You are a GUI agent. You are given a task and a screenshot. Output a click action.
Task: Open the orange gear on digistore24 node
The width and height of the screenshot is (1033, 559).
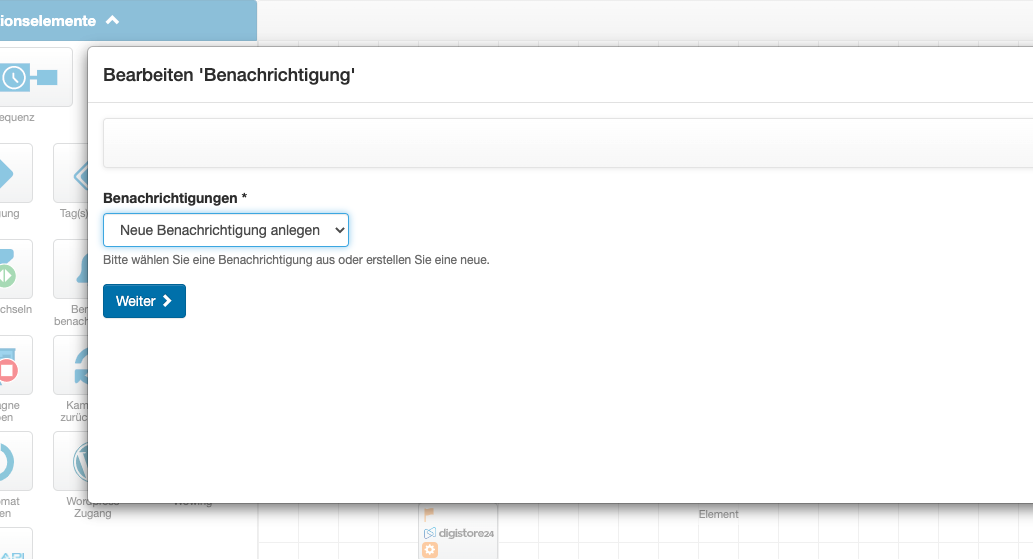click(x=430, y=550)
